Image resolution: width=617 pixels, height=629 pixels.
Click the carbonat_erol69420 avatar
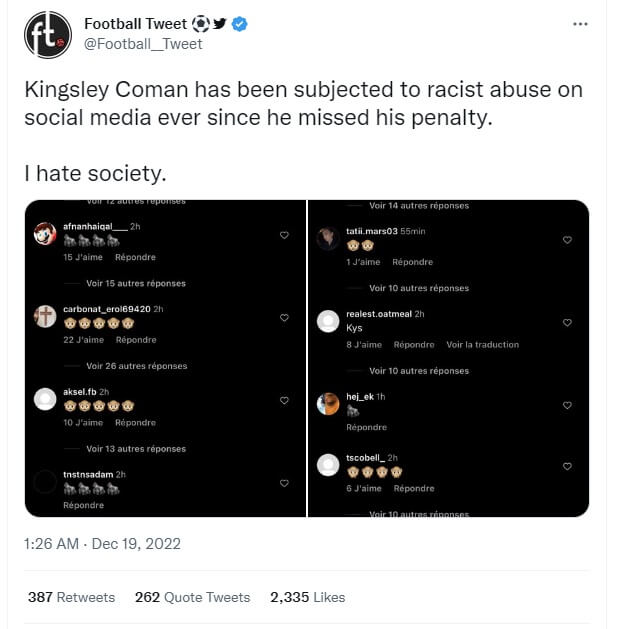(x=44, y=317)
